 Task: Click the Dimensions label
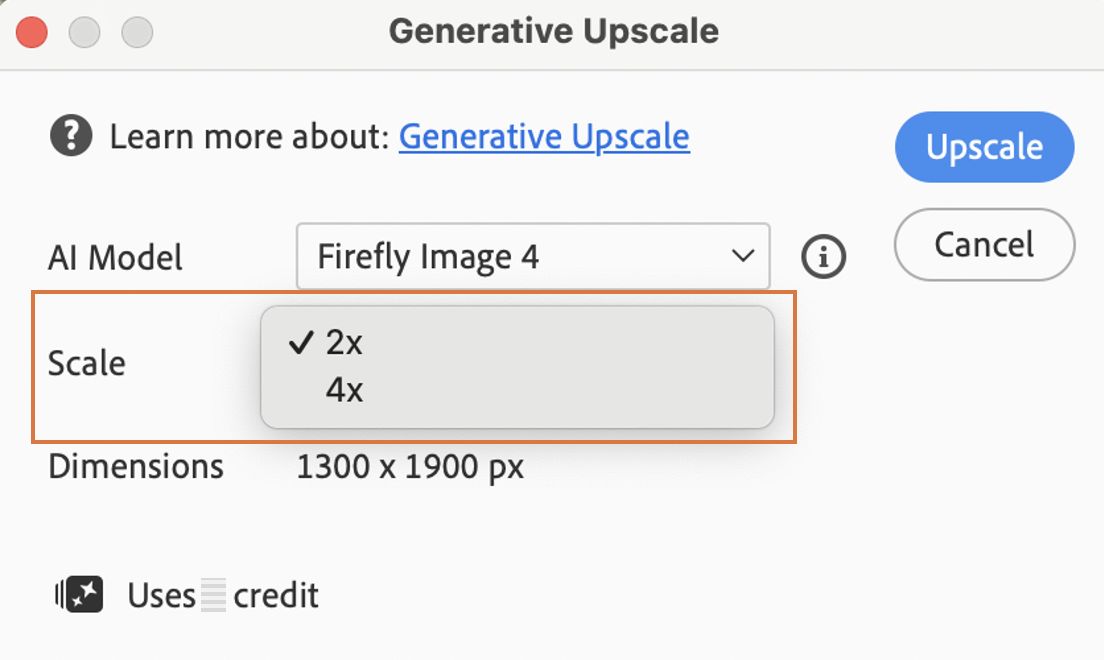[136, 466]
